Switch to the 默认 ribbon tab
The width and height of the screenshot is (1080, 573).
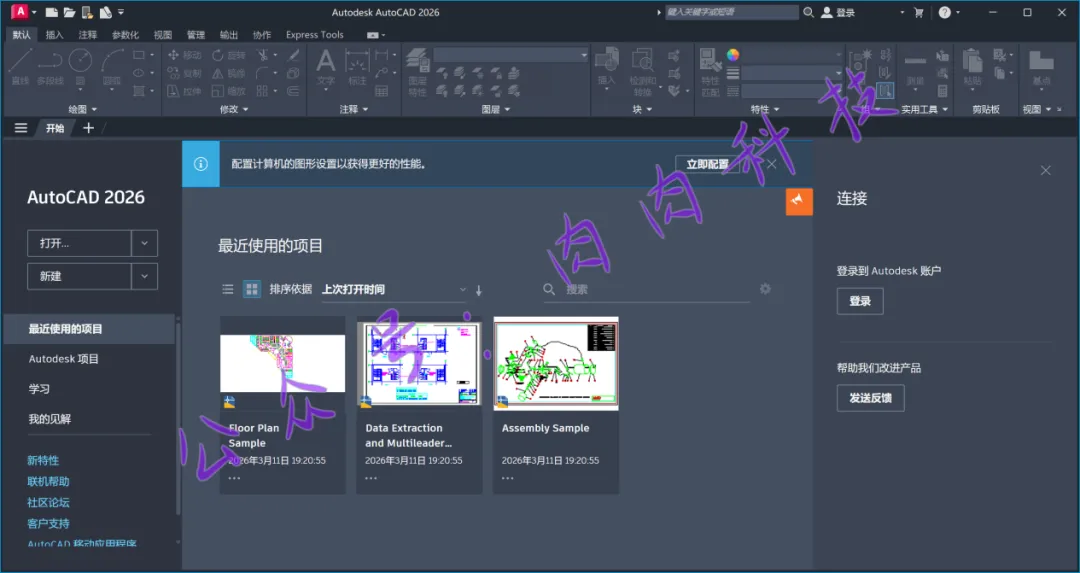coord(21,34)
